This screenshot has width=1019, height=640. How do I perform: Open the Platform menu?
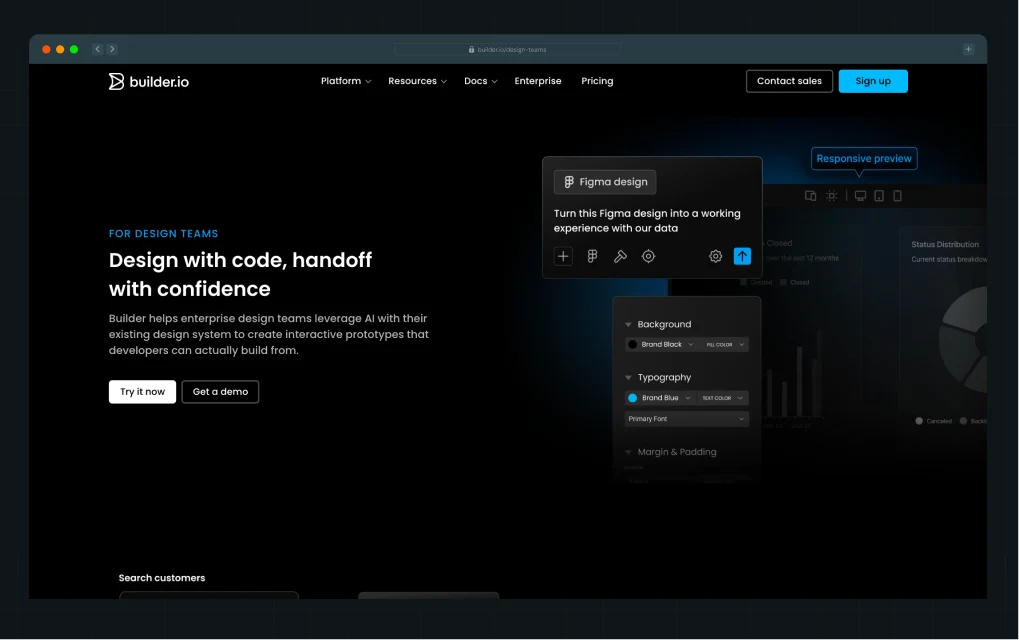pos(346,81)
